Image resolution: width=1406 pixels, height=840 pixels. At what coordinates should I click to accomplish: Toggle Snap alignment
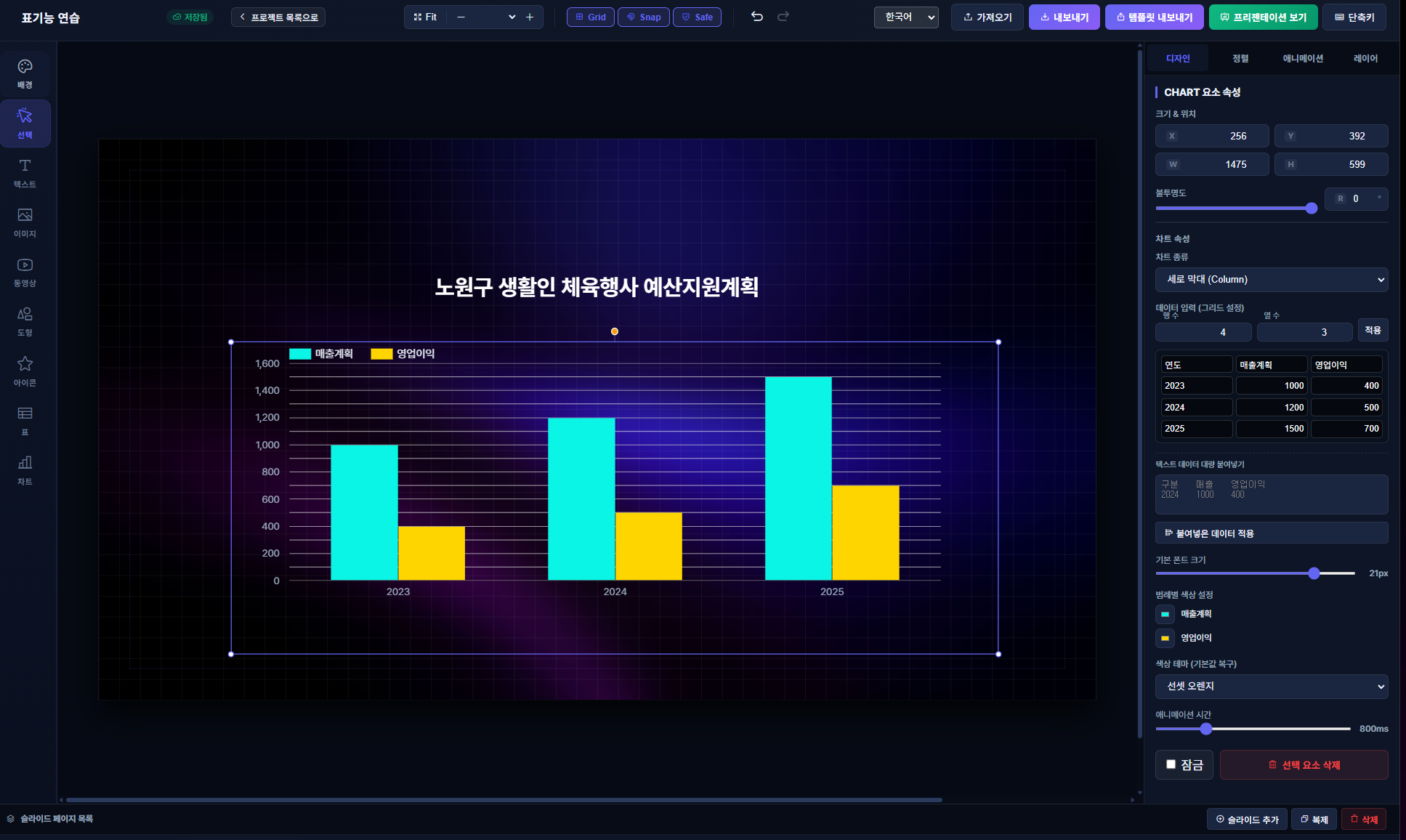point(644,17)
